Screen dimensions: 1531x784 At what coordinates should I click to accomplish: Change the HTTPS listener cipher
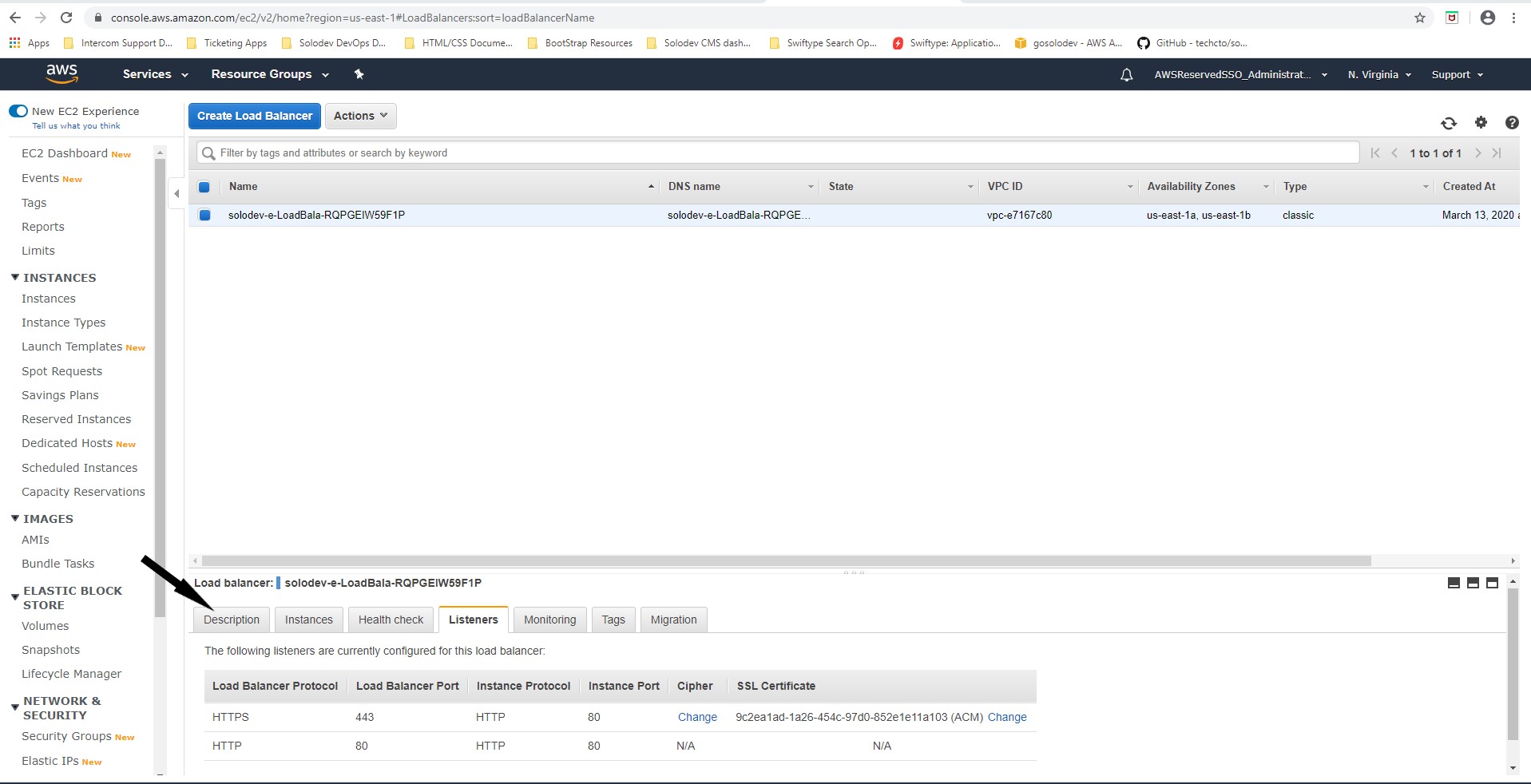(x=697, y=717)
